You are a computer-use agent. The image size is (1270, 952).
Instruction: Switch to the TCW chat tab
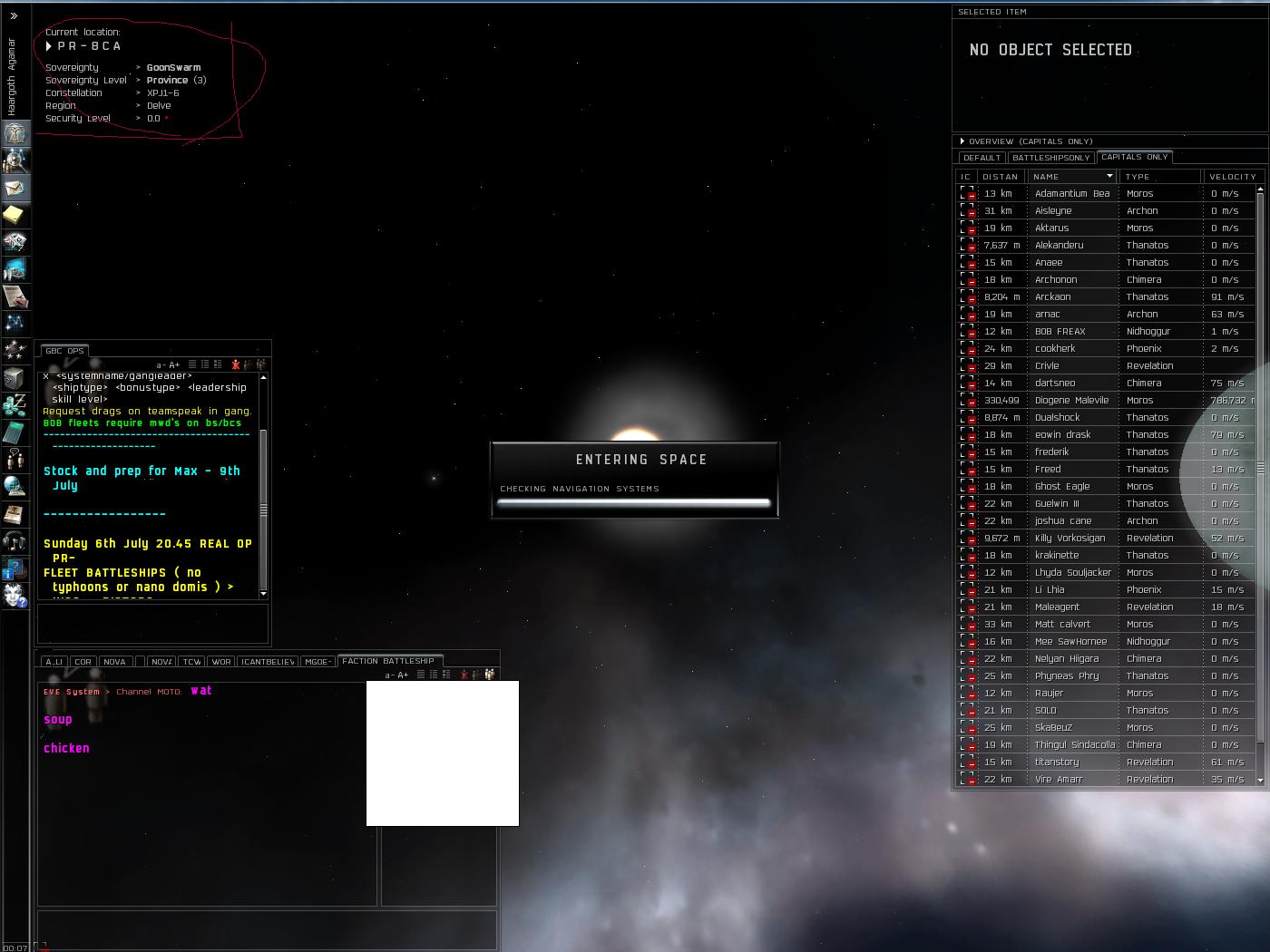[191, 662]
